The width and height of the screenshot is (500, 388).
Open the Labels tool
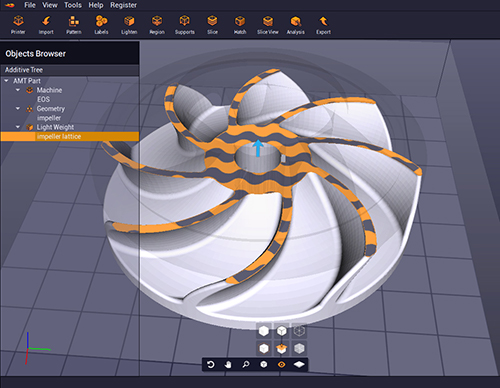point(101,24)
